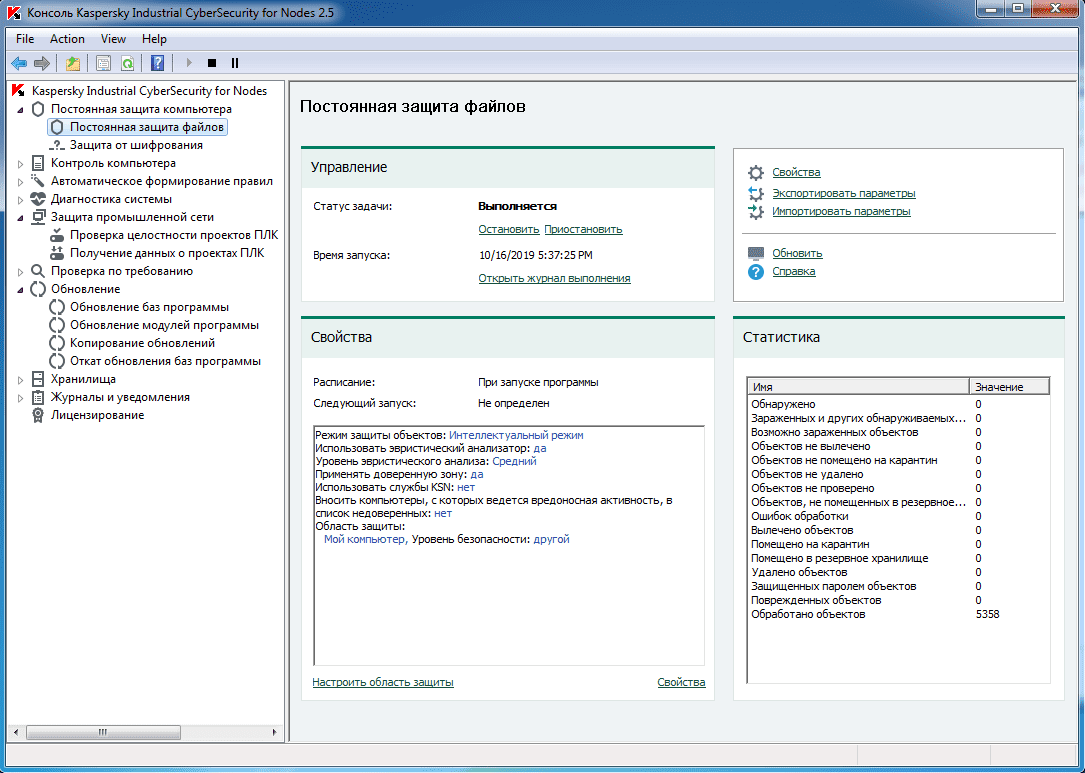
Task: Click the Refresh toolbar icon
Action: tap(127, 63)
